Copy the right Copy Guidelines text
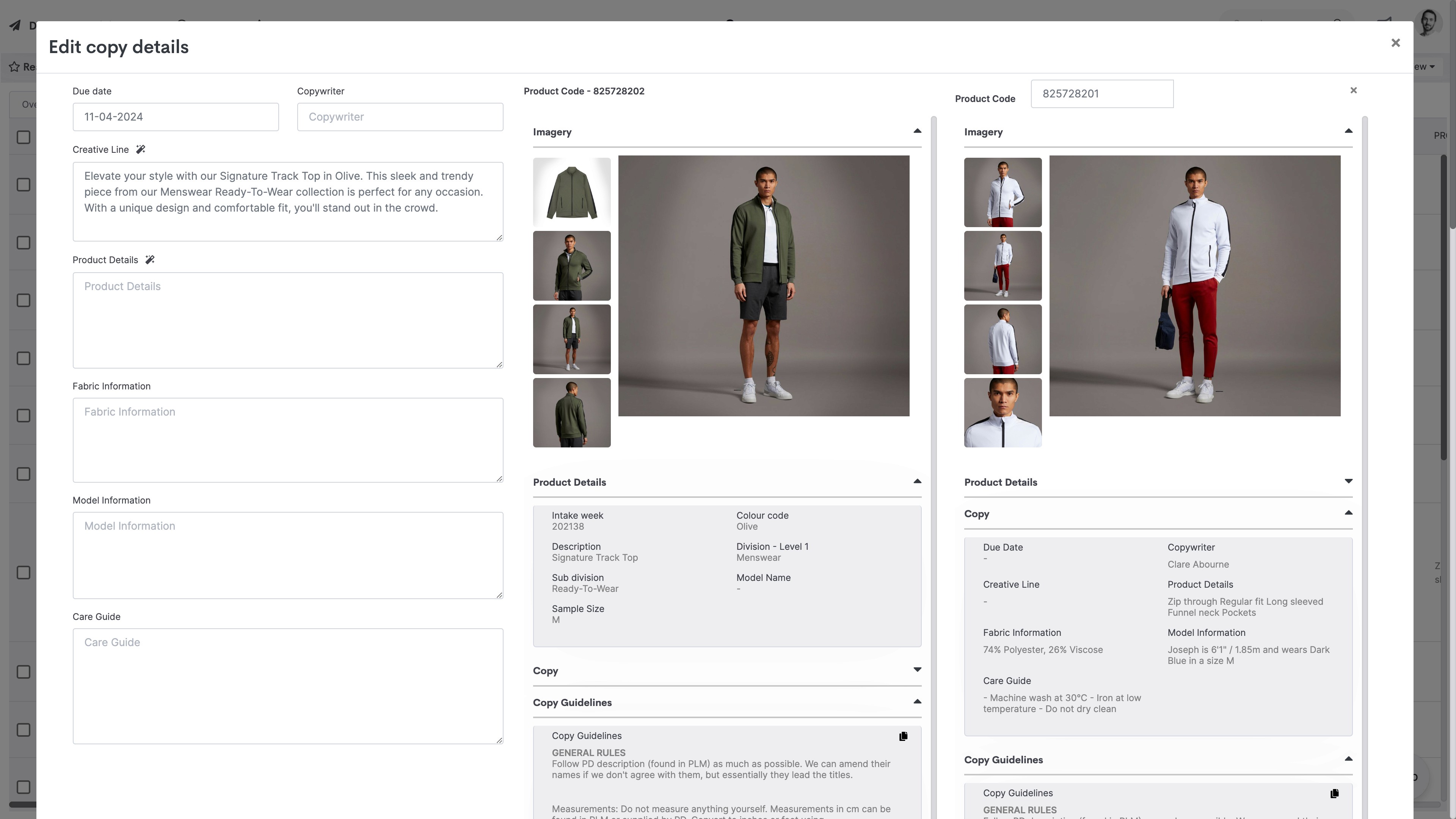The width and height of the screenshot is (1456, 819). click(1335, 793)
